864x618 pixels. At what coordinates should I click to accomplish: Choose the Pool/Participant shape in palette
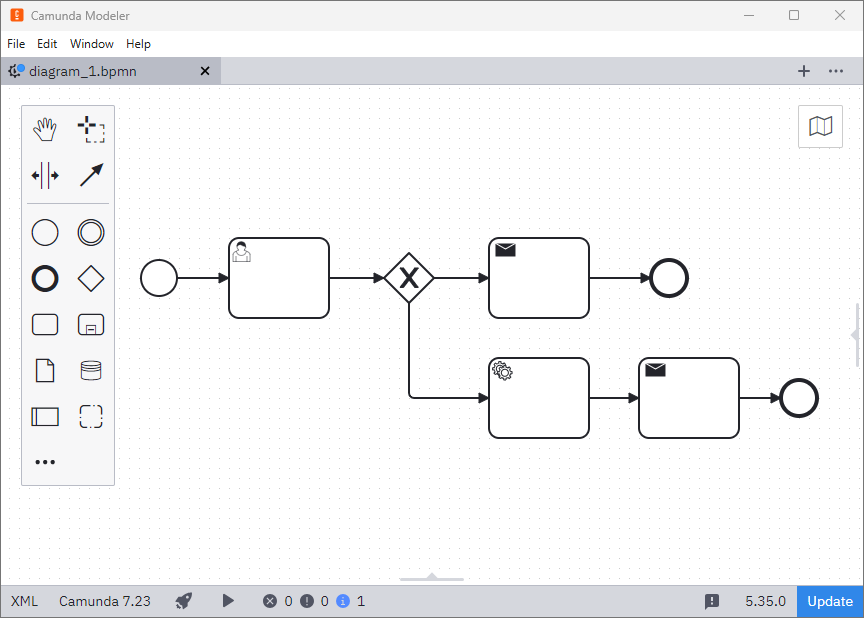pos(45,417)
